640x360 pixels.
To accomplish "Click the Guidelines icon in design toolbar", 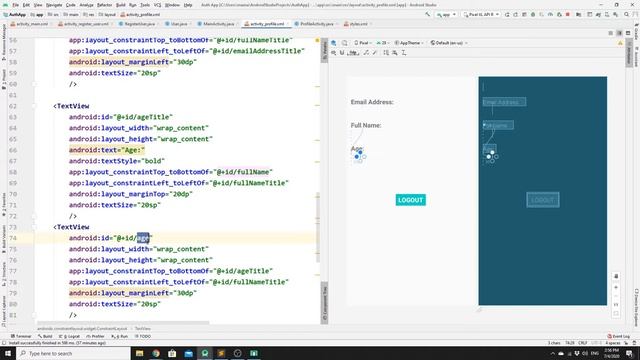I will click(404, 53).
